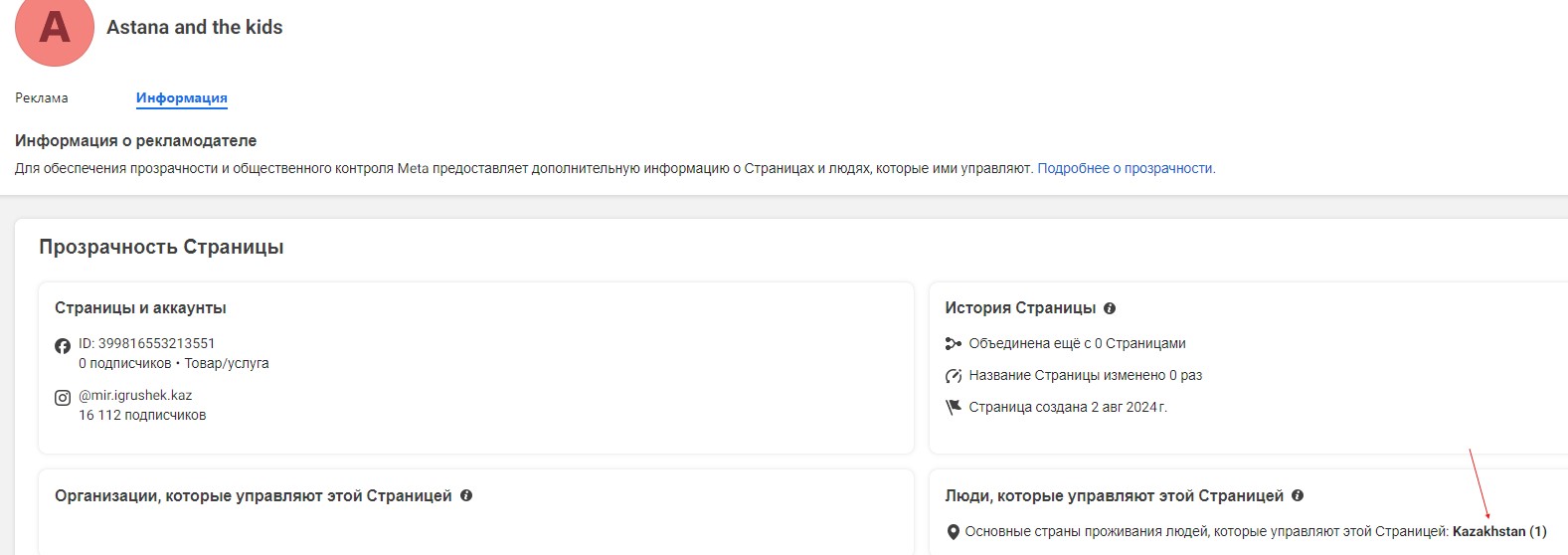Open the Подробнее о прозрачности link
The height and width of the screenshot is (555, 1568).
(x=1126, y=168)
